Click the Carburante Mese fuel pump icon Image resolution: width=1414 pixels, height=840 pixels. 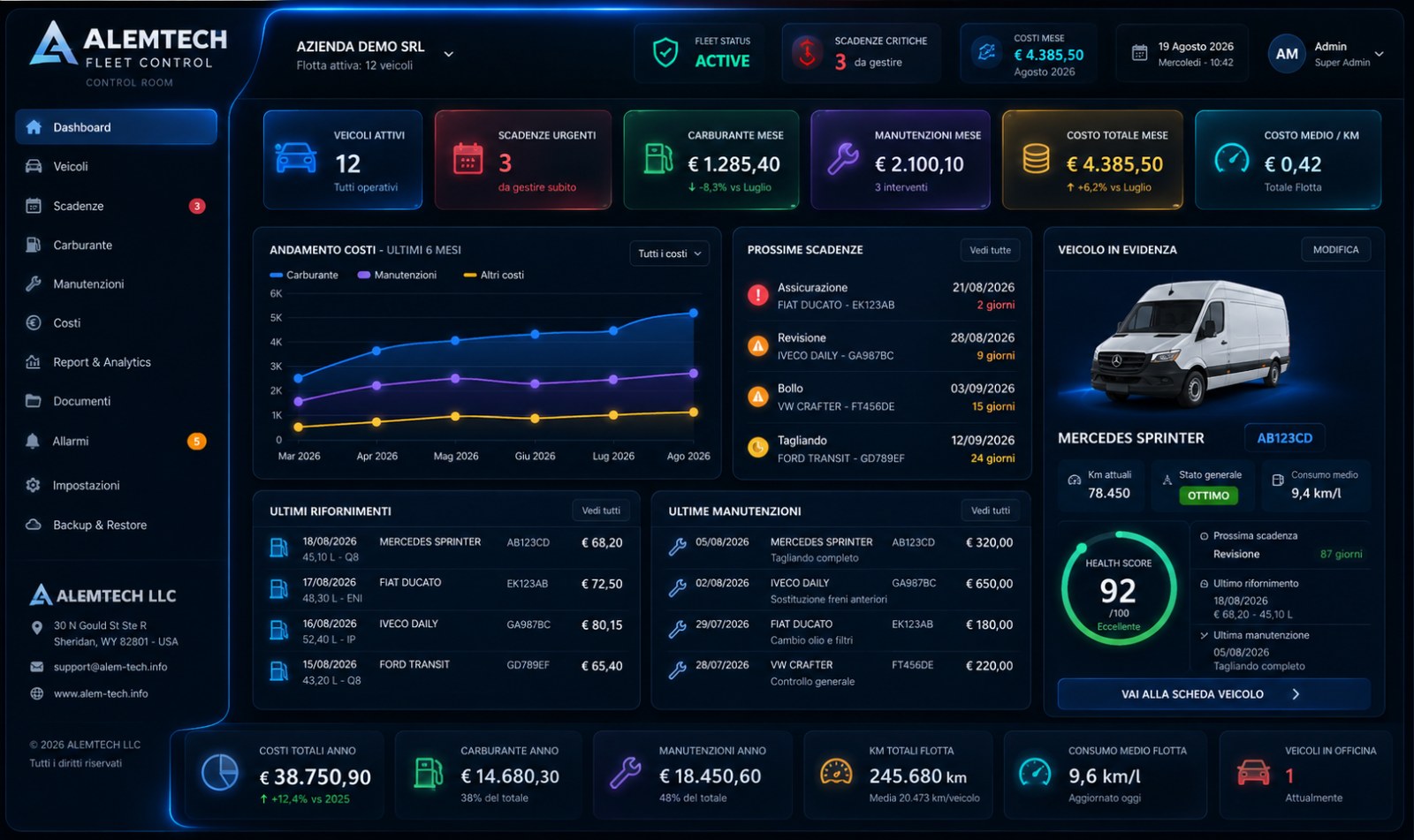coord(658,159)
